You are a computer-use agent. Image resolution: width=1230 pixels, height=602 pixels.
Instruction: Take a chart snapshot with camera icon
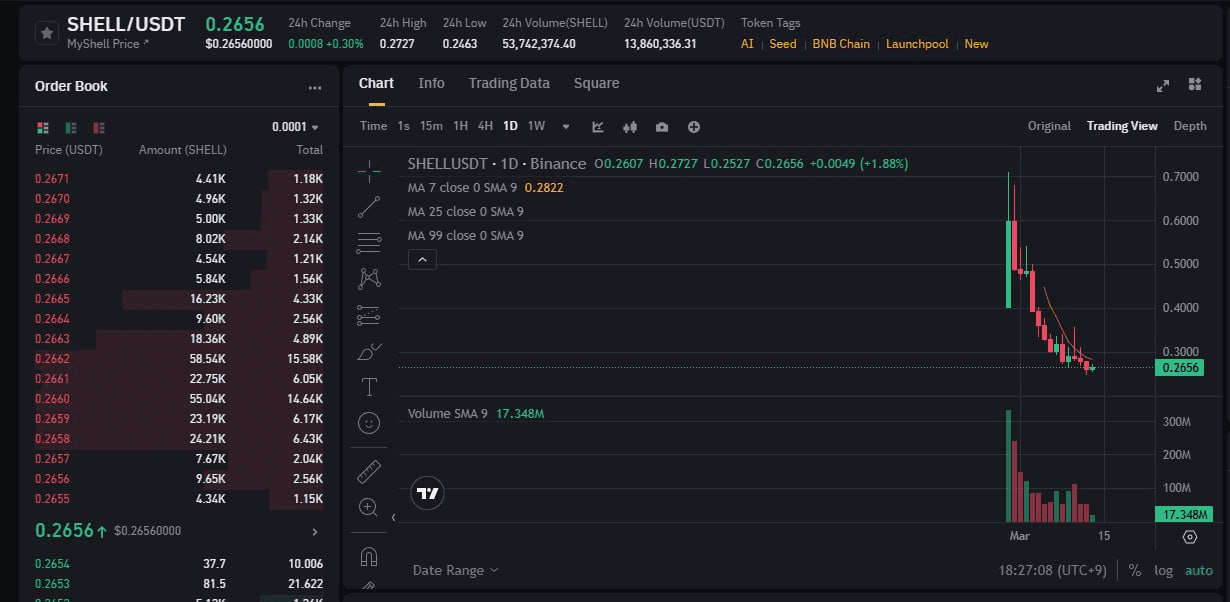(x=662, y=127)
